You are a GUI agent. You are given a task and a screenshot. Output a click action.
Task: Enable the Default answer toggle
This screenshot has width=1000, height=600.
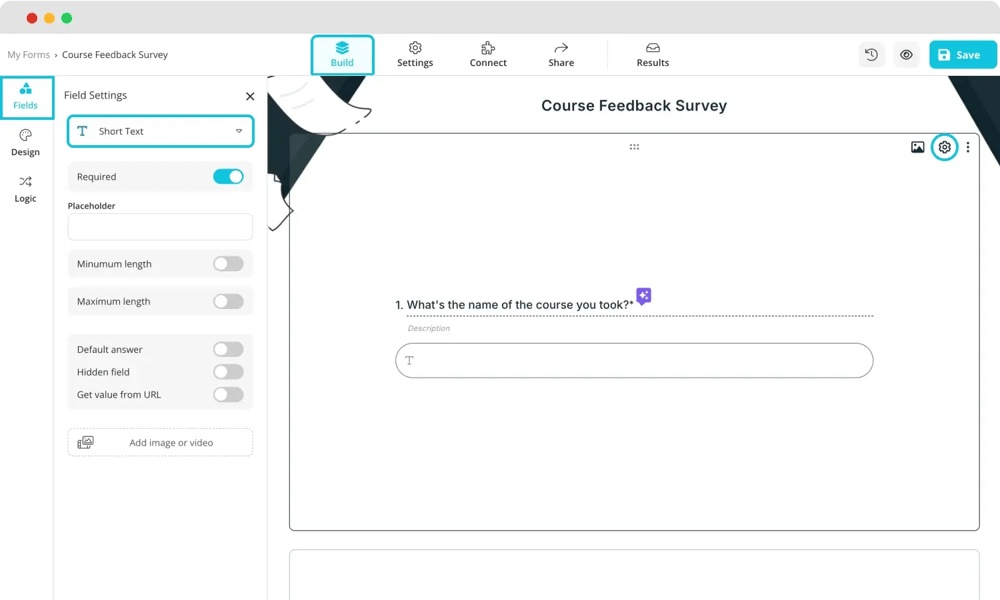[x=228, y=350]
